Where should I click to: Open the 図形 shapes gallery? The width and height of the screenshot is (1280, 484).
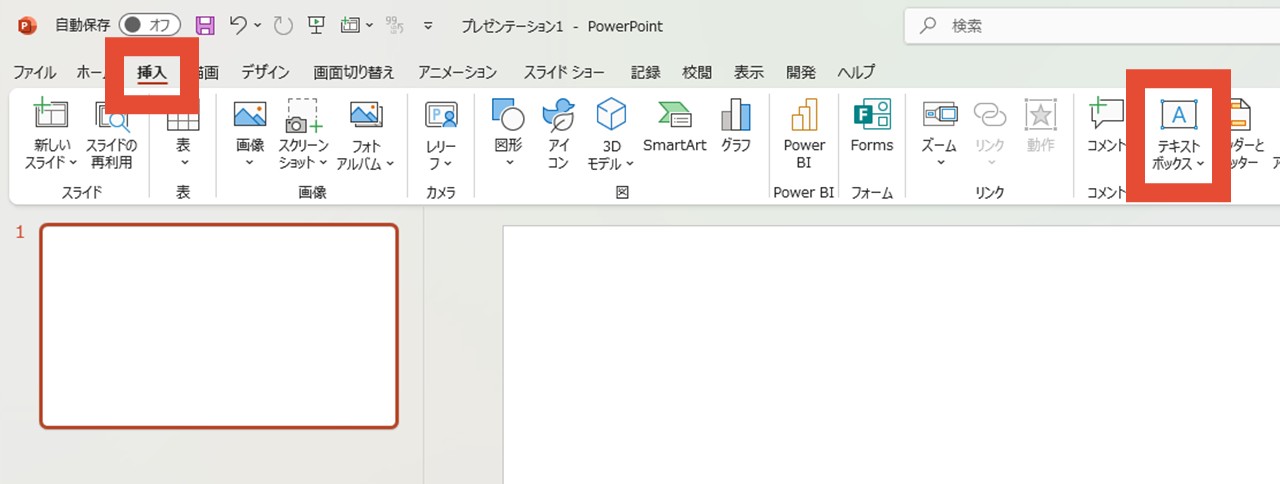(x=508, y=135)
